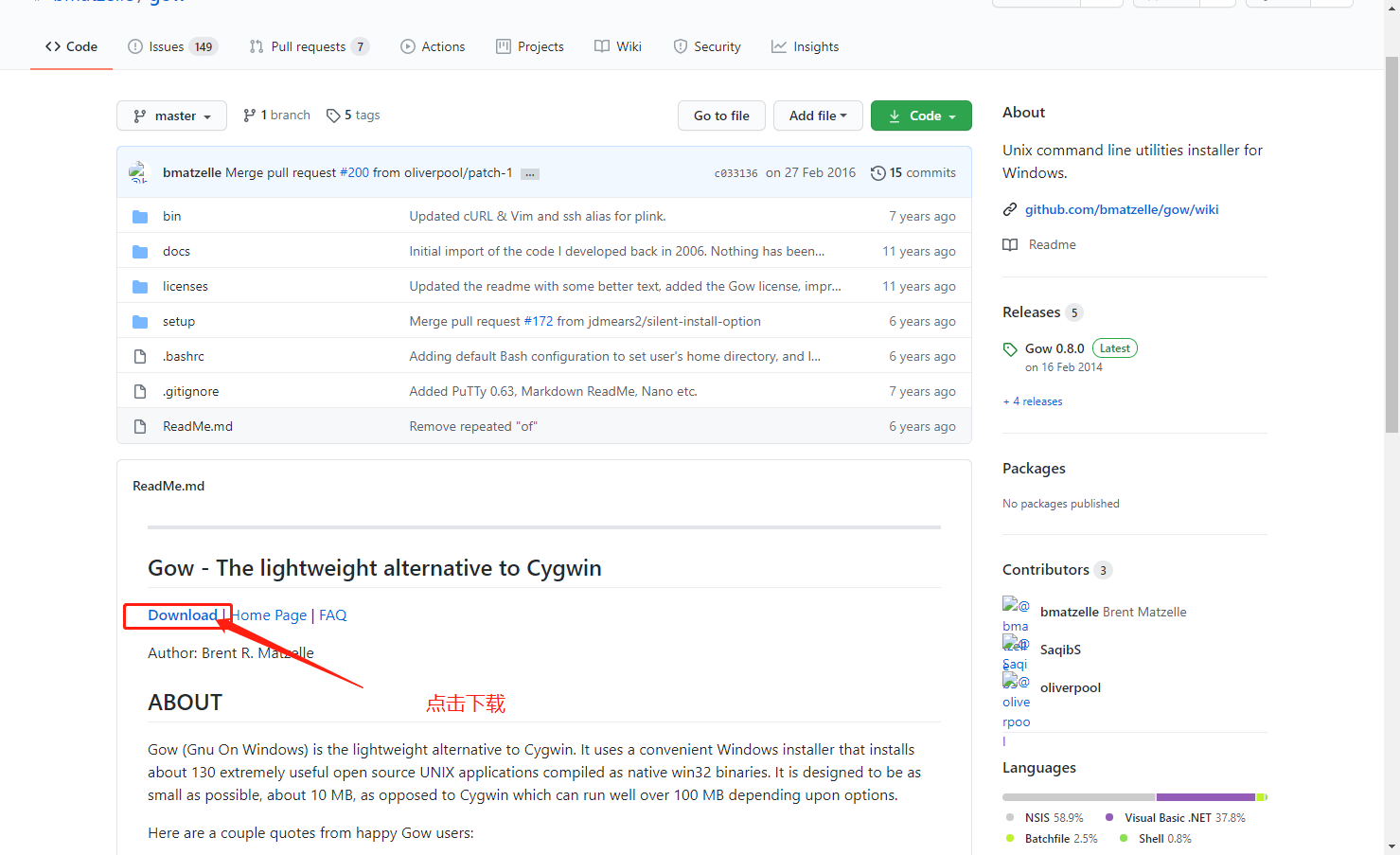Open commit c033136

point(735,173)
